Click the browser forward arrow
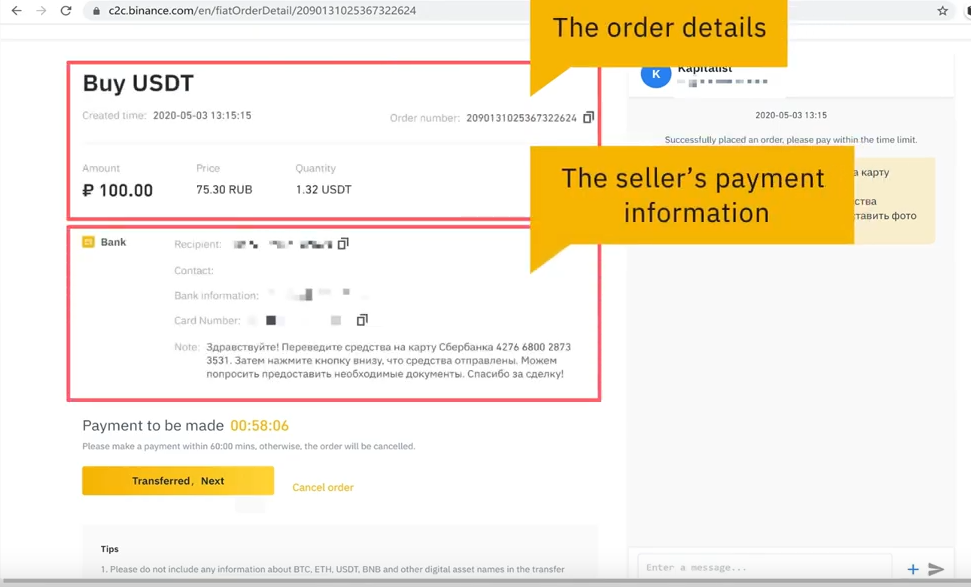 41,11
